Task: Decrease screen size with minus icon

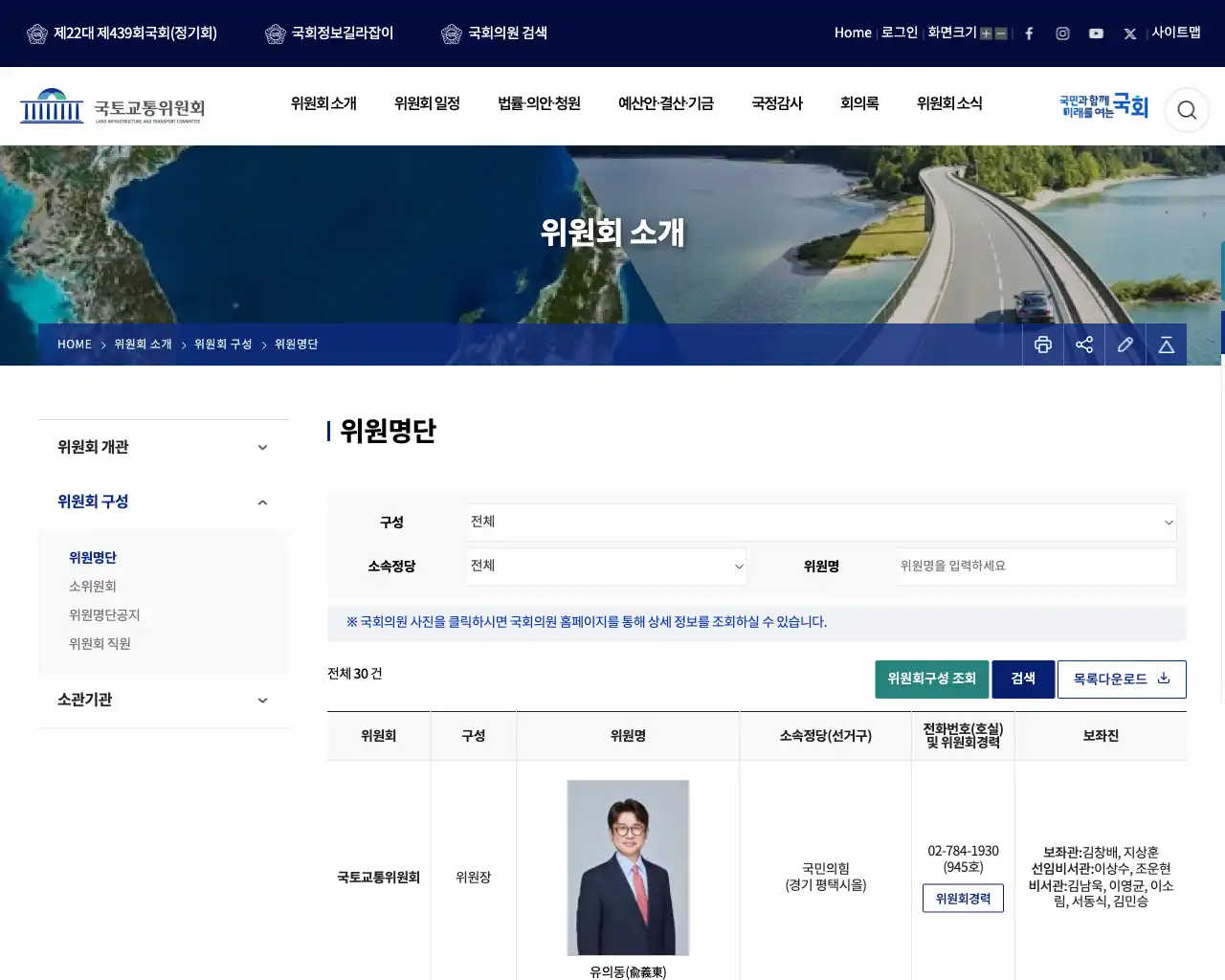Action: tap(1001, 33)
